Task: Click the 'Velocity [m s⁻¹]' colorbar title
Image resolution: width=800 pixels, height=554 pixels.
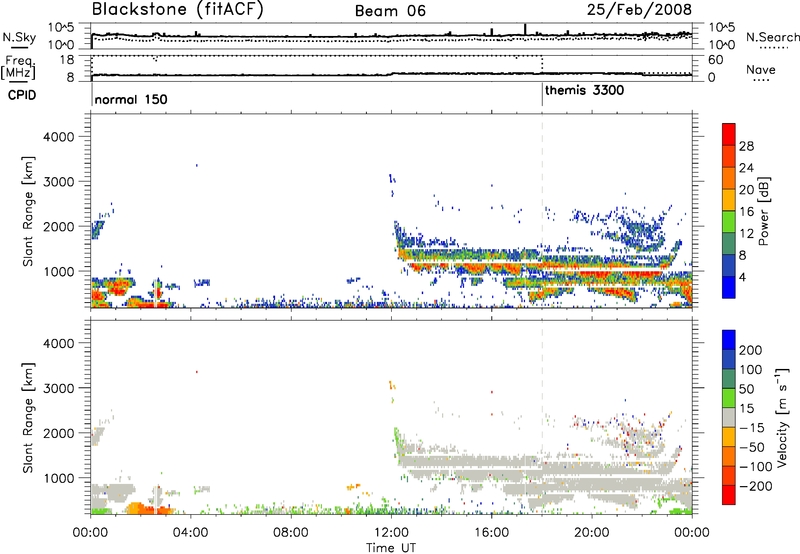Action: click(781, 417)
